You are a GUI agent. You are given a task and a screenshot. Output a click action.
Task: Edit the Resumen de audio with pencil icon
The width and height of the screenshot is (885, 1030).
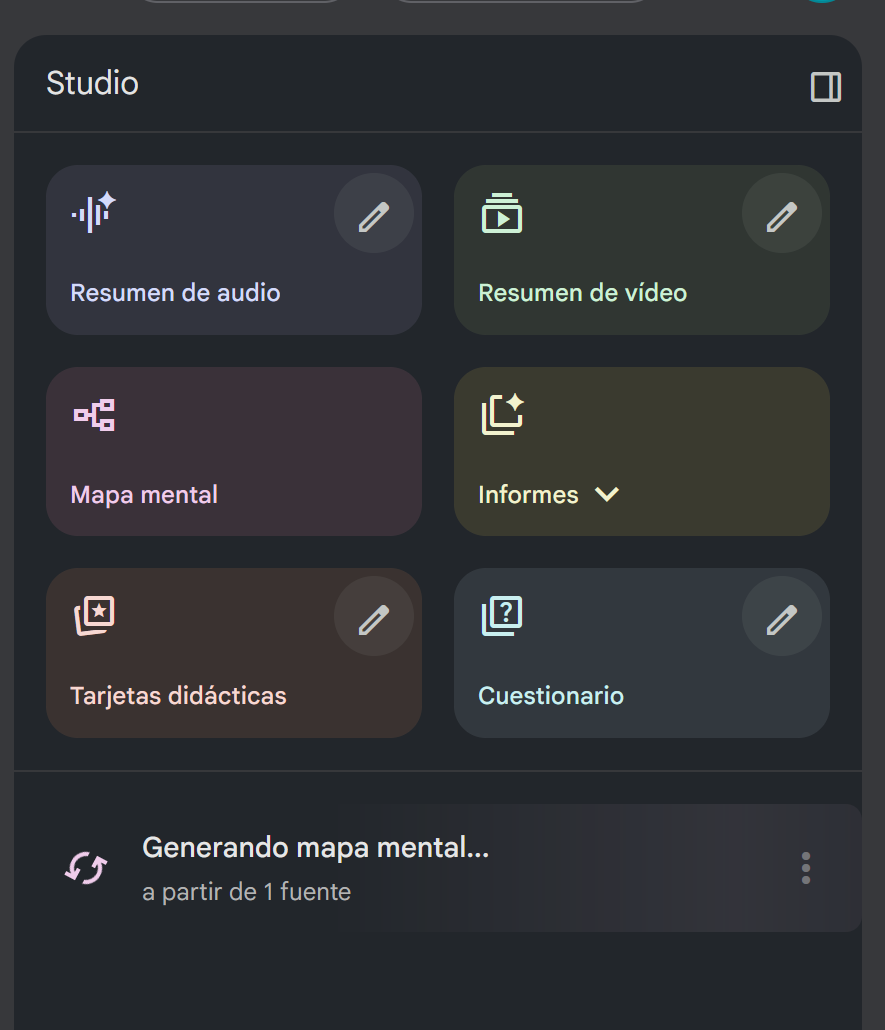pos(374,213)
